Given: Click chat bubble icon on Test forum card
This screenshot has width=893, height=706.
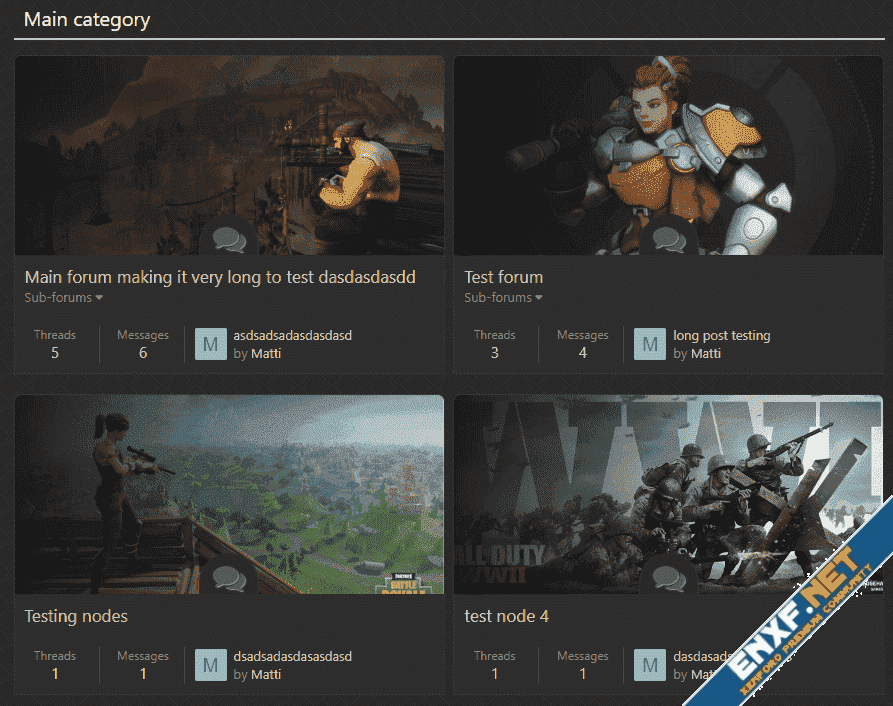Looking at the screenshot, I should click(x=668, y=241).
